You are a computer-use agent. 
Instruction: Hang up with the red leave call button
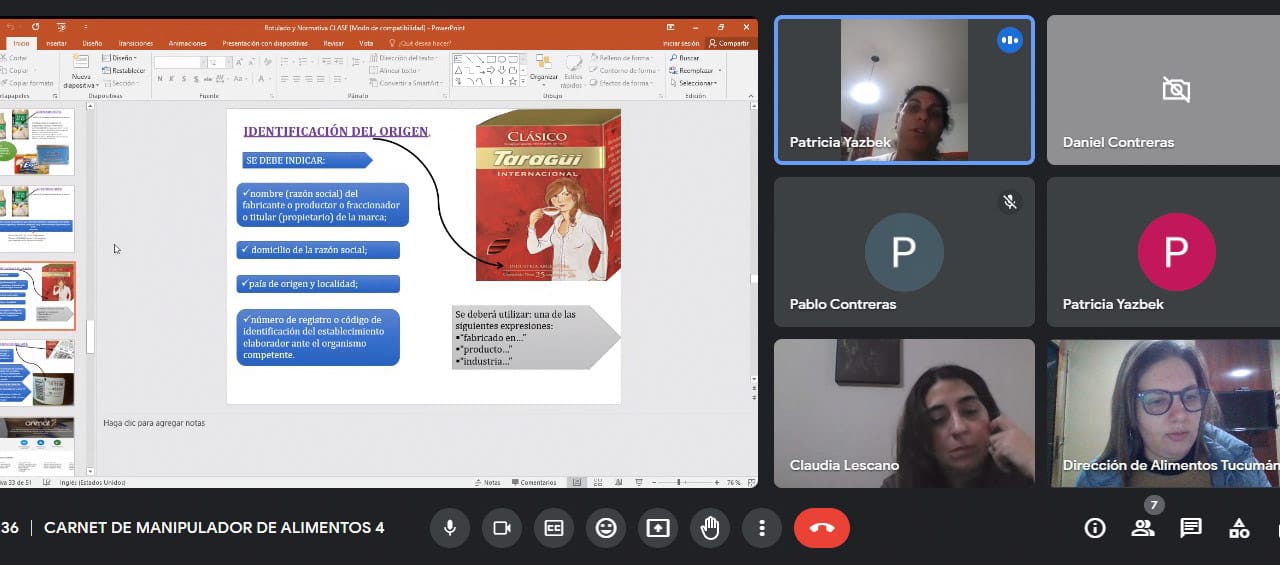click(x=822, y=528)
